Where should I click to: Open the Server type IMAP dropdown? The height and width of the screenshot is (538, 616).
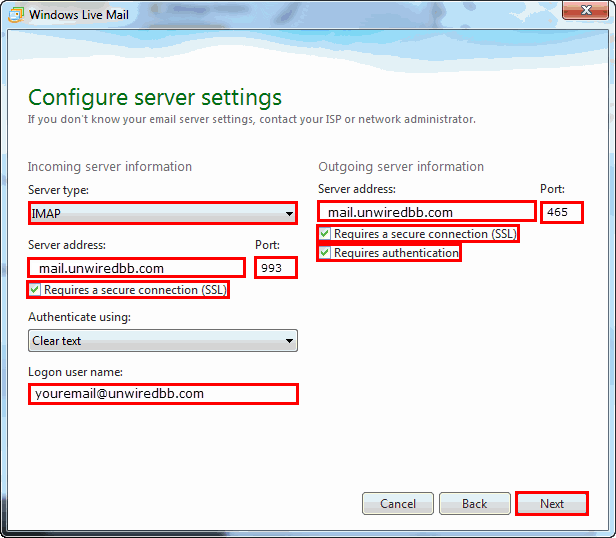[163, 213]
